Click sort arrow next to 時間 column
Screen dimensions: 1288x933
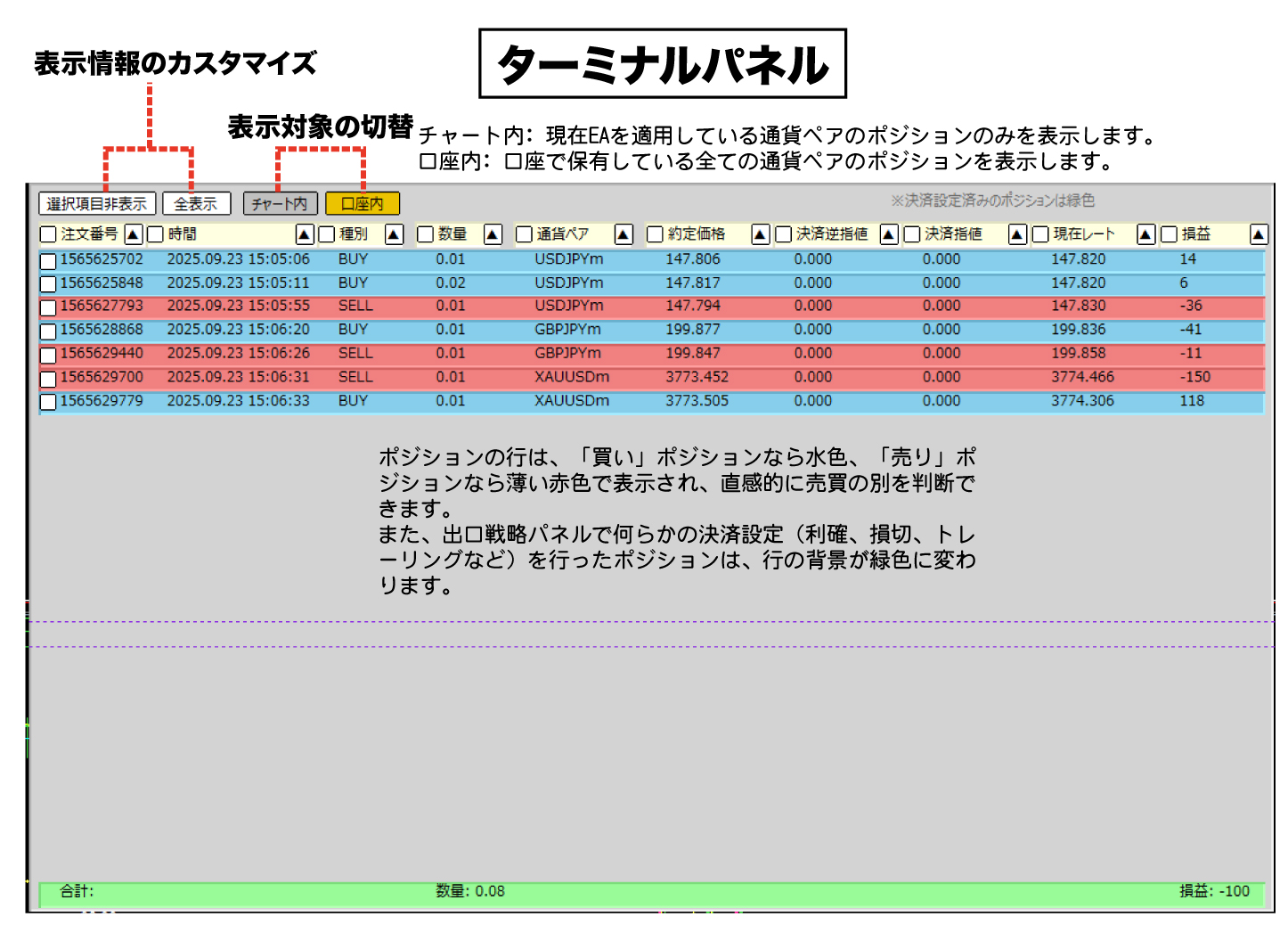305,234
